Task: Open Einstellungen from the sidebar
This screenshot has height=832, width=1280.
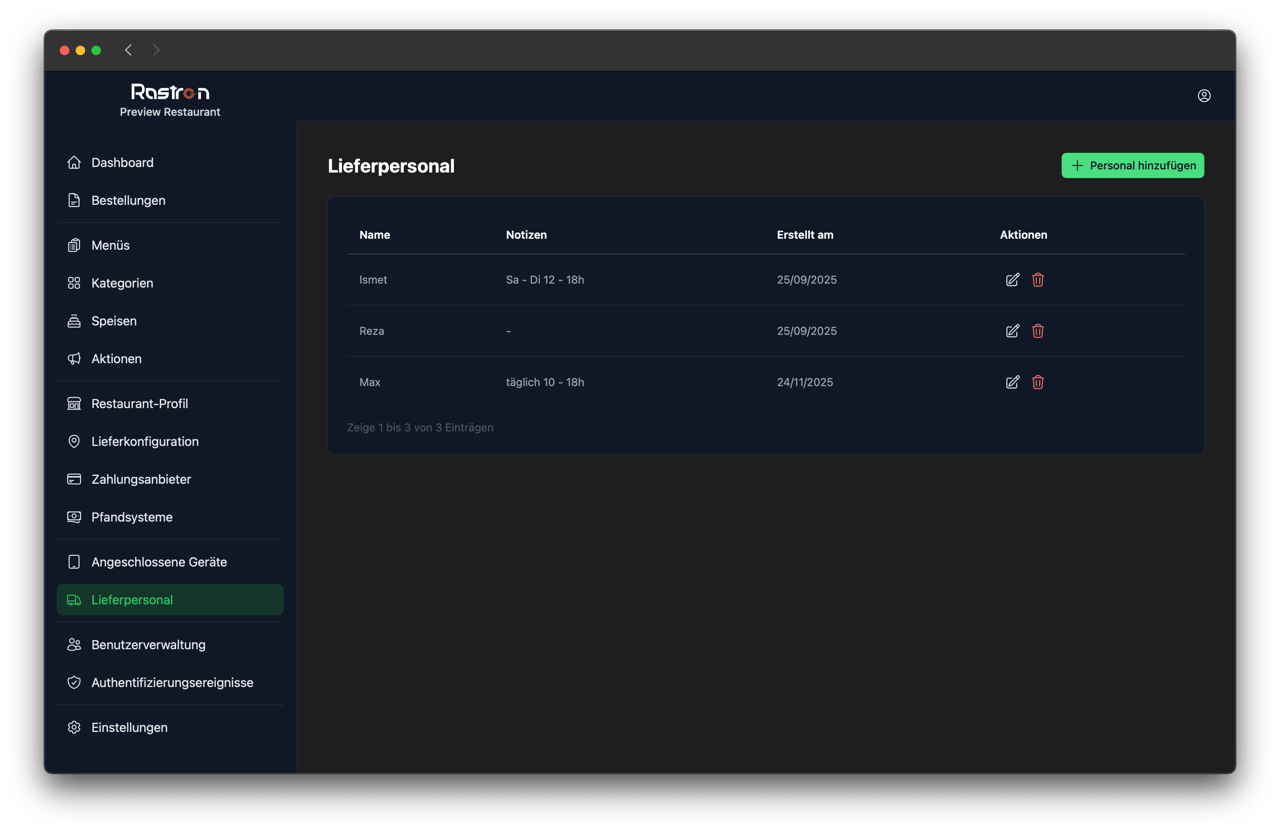Action: 129,728
